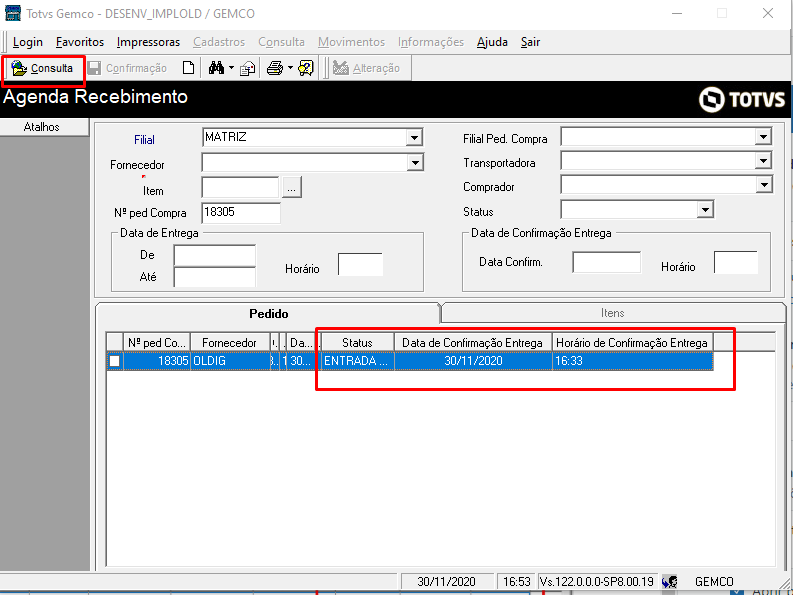Image resolution: width=793 pixels, height=595 pixels.
Task: Click the Horário field in Data de Entrega
Action: point(360,265)
